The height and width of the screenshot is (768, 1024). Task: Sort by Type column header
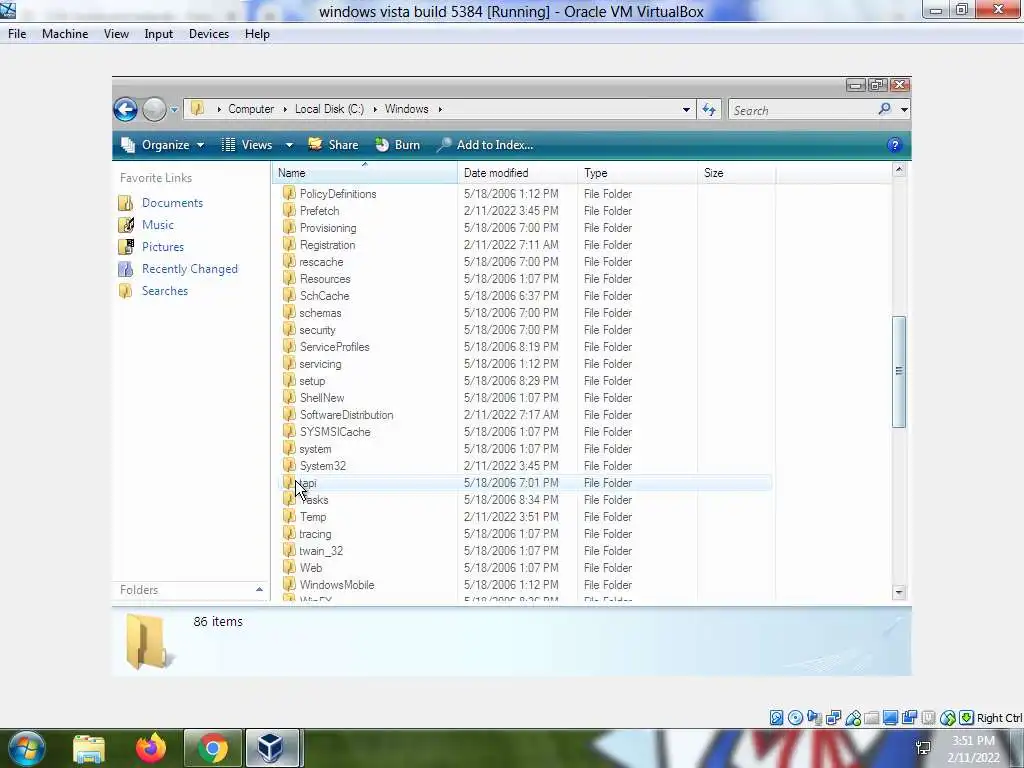(x=637, y=173)
